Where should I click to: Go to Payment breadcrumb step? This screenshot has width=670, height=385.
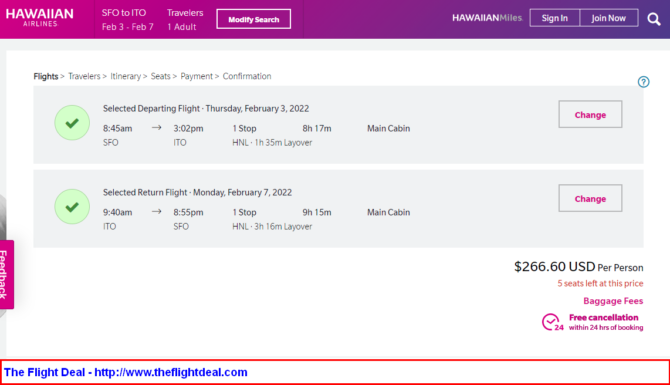point(196,76)
